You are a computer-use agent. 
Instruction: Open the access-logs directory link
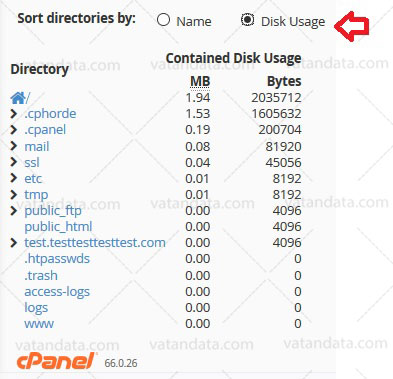(57, 292)
